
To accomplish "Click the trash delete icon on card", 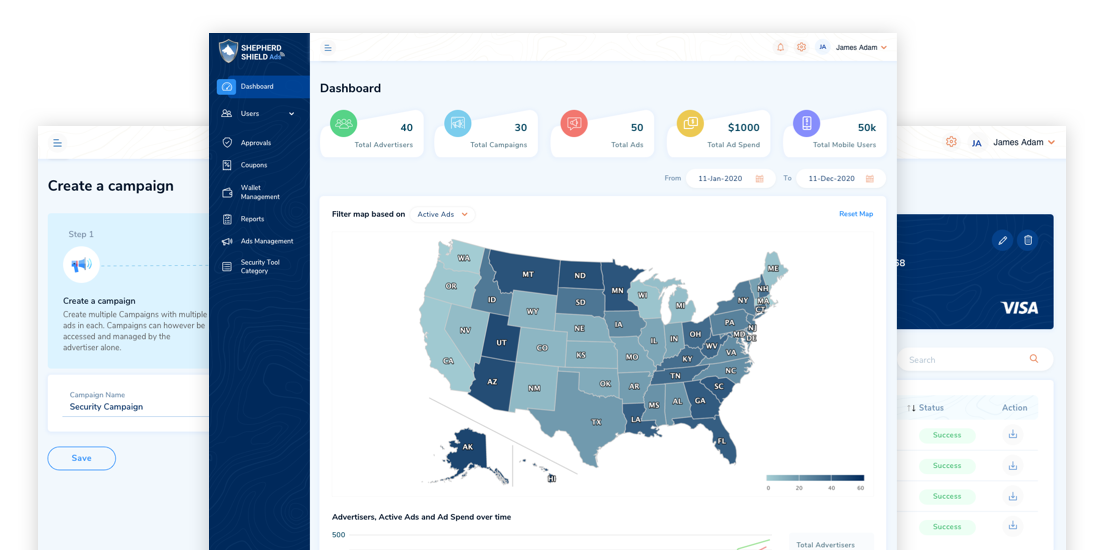I will click(1027, 240).
